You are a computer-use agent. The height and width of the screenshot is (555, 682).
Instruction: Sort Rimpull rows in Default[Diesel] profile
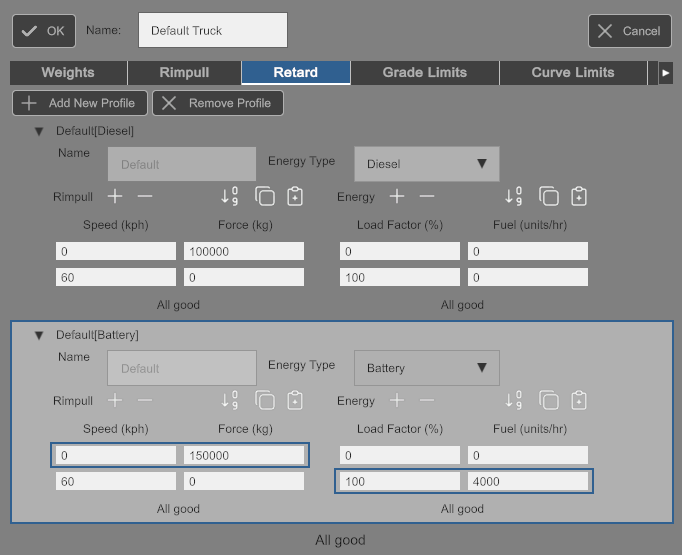pyautogui.click(x=229, y=197)
